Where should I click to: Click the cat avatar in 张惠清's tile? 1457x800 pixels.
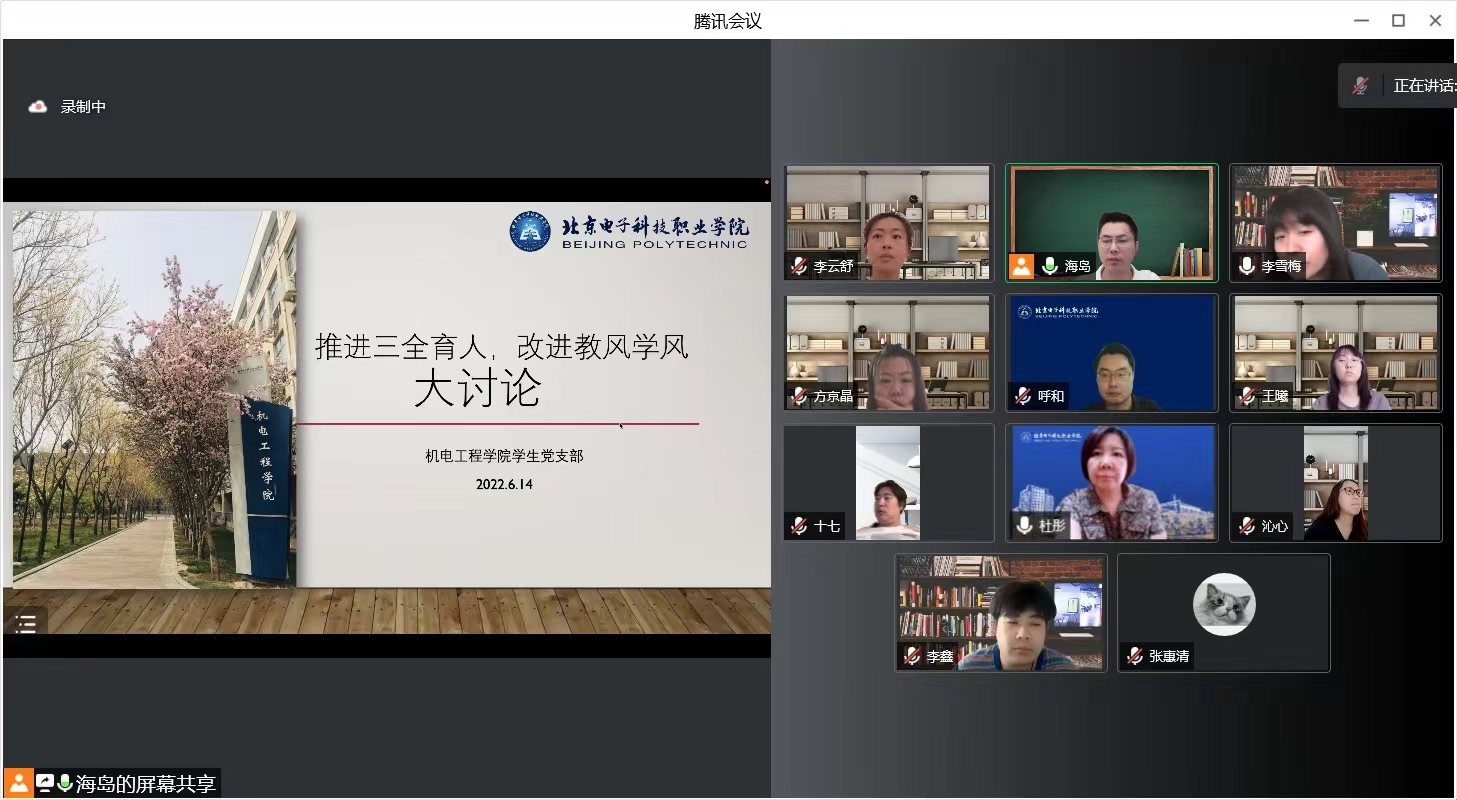click(1223, 604)
